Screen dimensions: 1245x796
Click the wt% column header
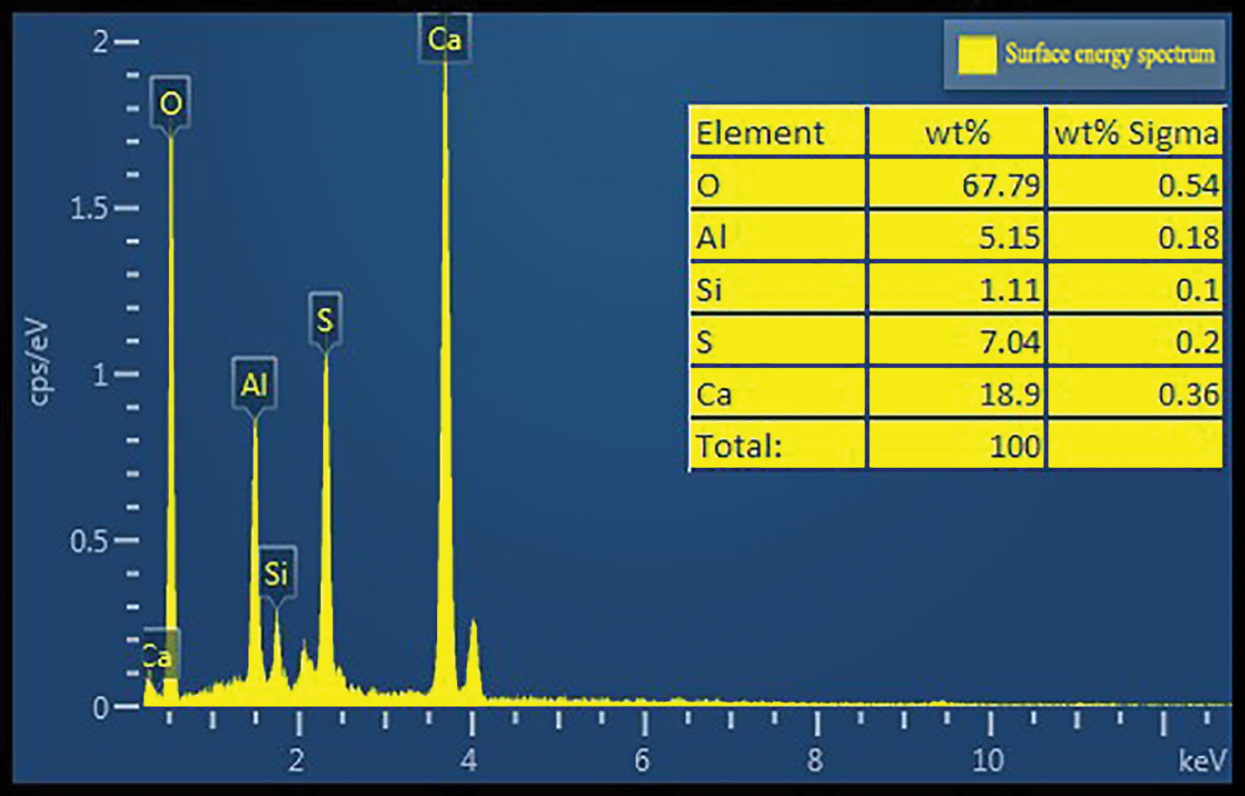click(x=956, y=132)
